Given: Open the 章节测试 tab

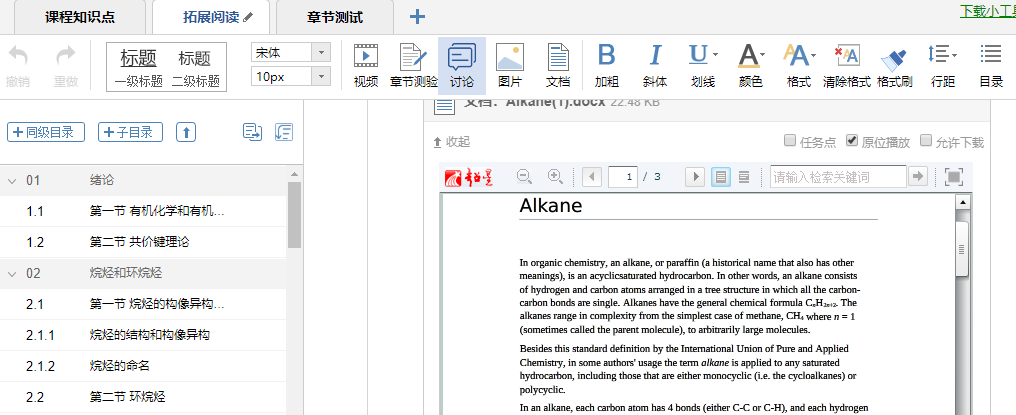Looking at the screenshot, I should [x=333, y=17].
